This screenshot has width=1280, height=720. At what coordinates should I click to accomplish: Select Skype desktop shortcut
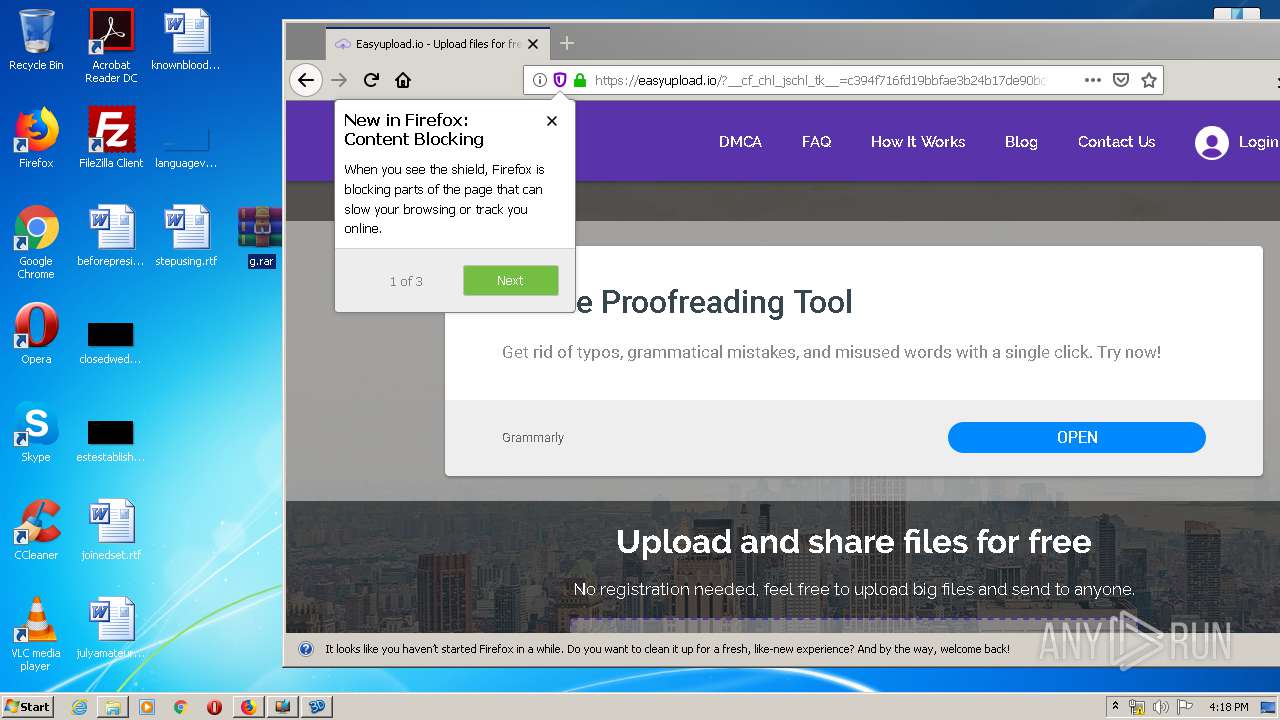[36, 432]
